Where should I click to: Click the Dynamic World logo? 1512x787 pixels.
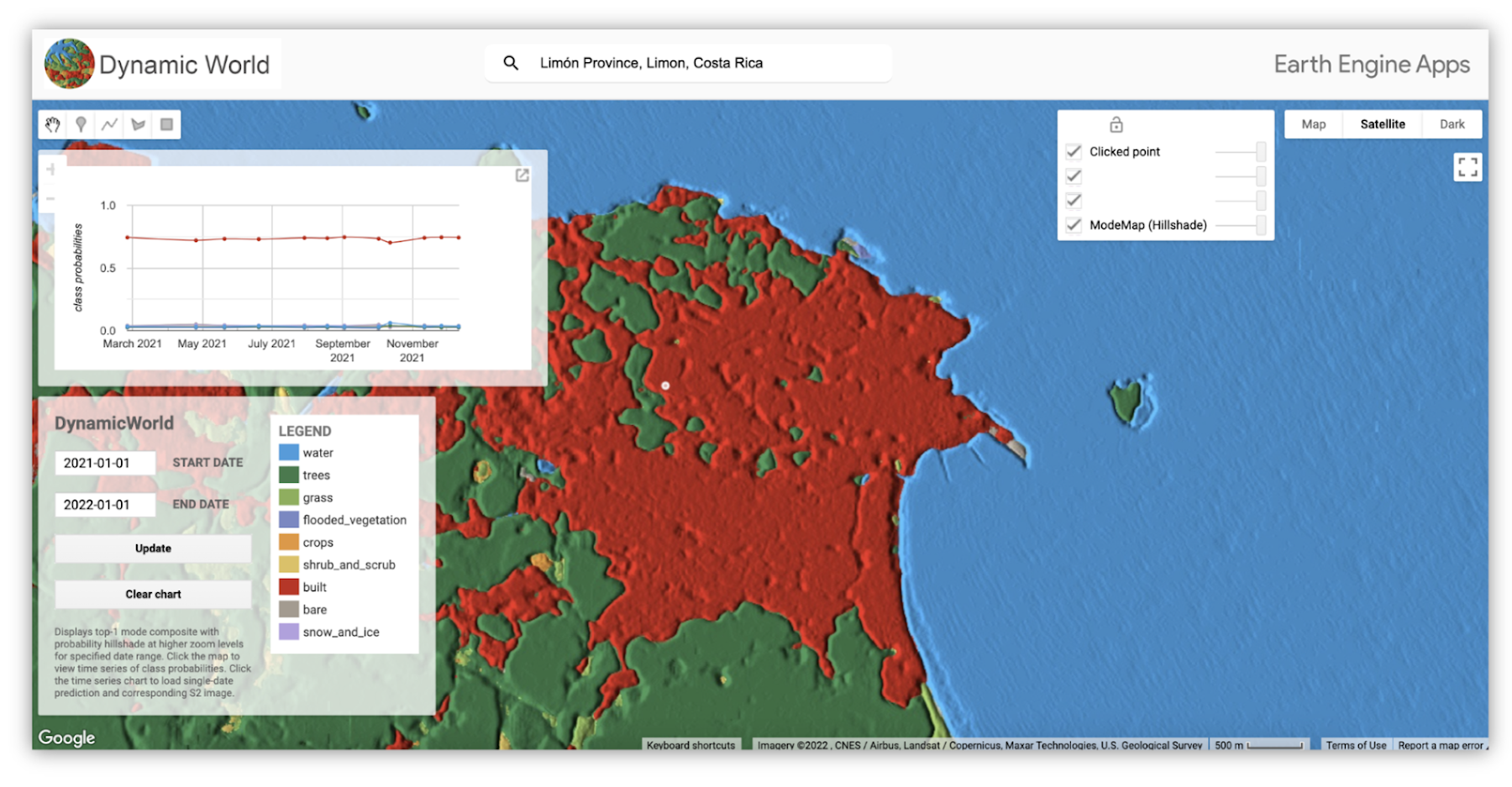click(69, 64)
